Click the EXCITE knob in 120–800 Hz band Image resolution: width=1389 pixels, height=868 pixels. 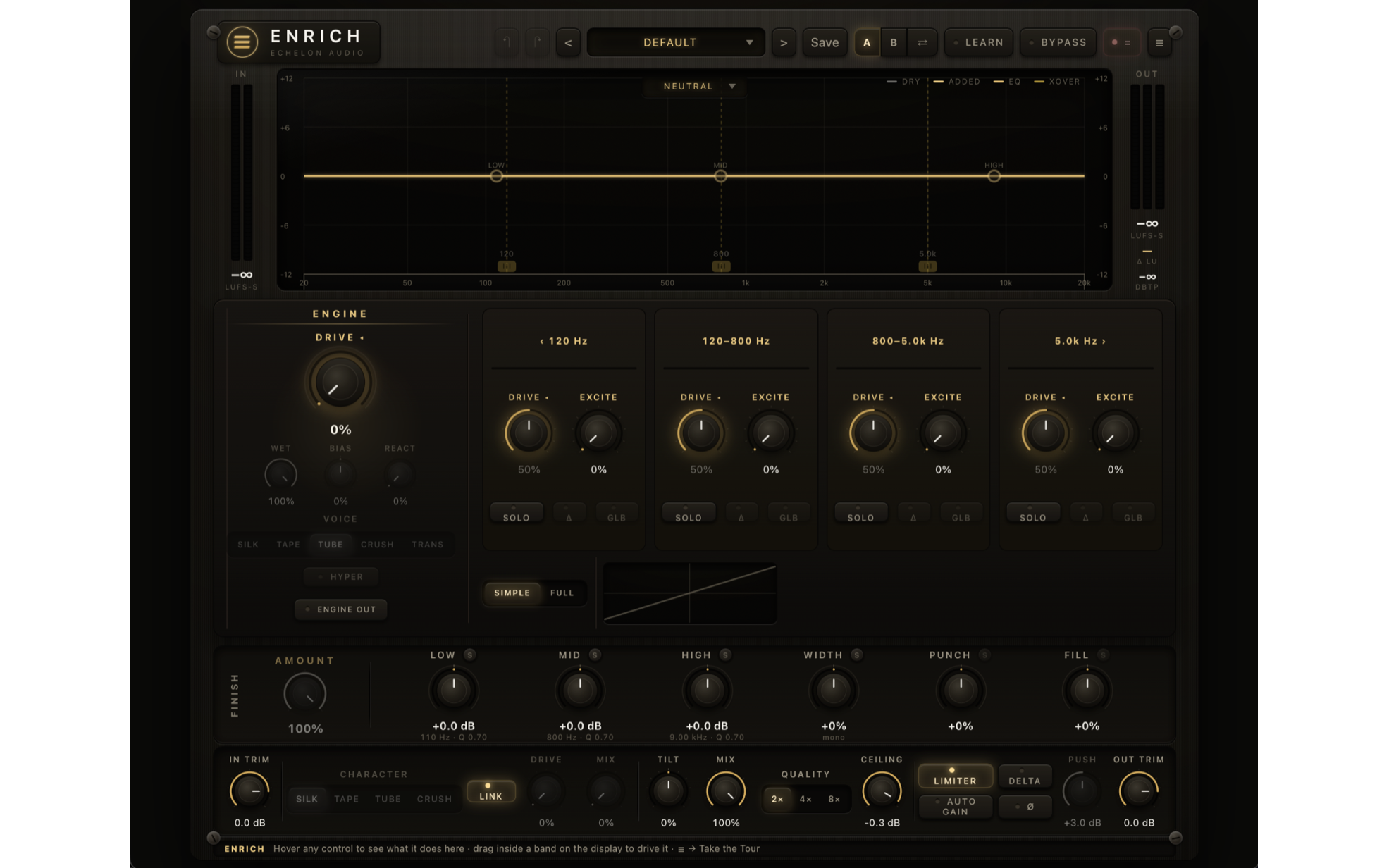click(770, 432)
